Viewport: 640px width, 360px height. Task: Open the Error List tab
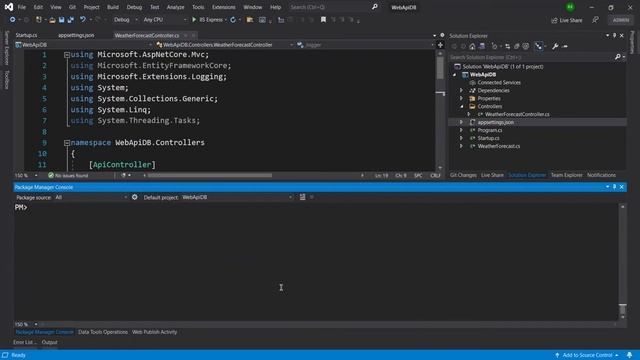(24, 342)
